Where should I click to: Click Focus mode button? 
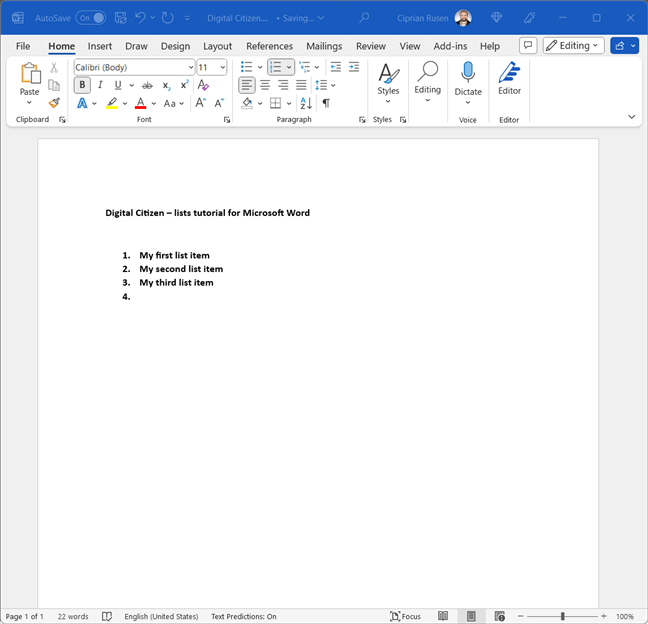pos(405,616)
